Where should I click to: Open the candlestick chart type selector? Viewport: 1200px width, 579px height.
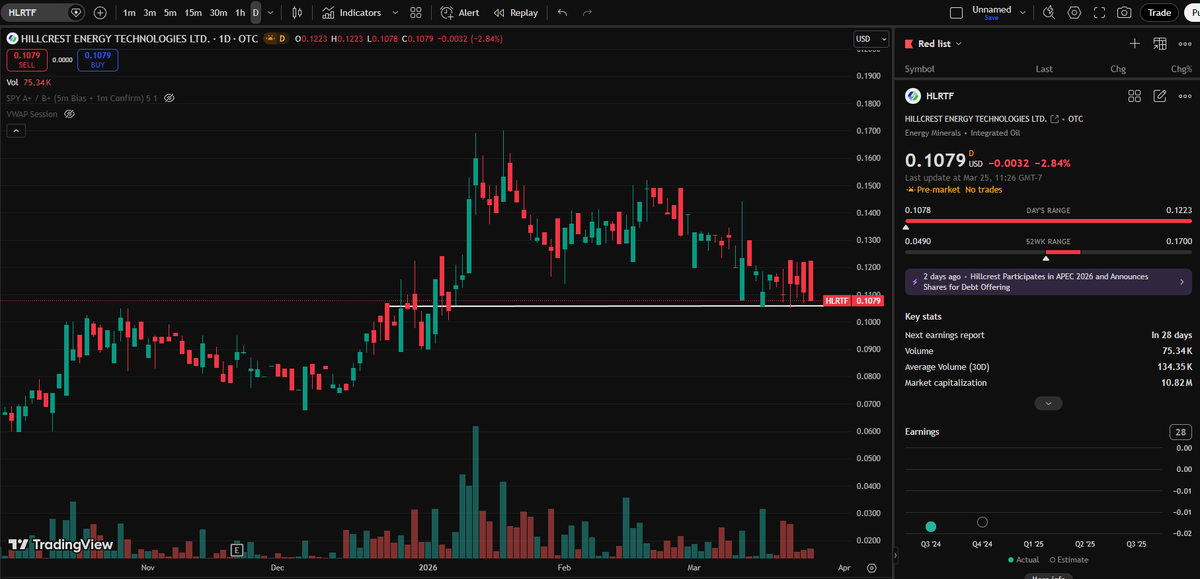coord(296,13)
